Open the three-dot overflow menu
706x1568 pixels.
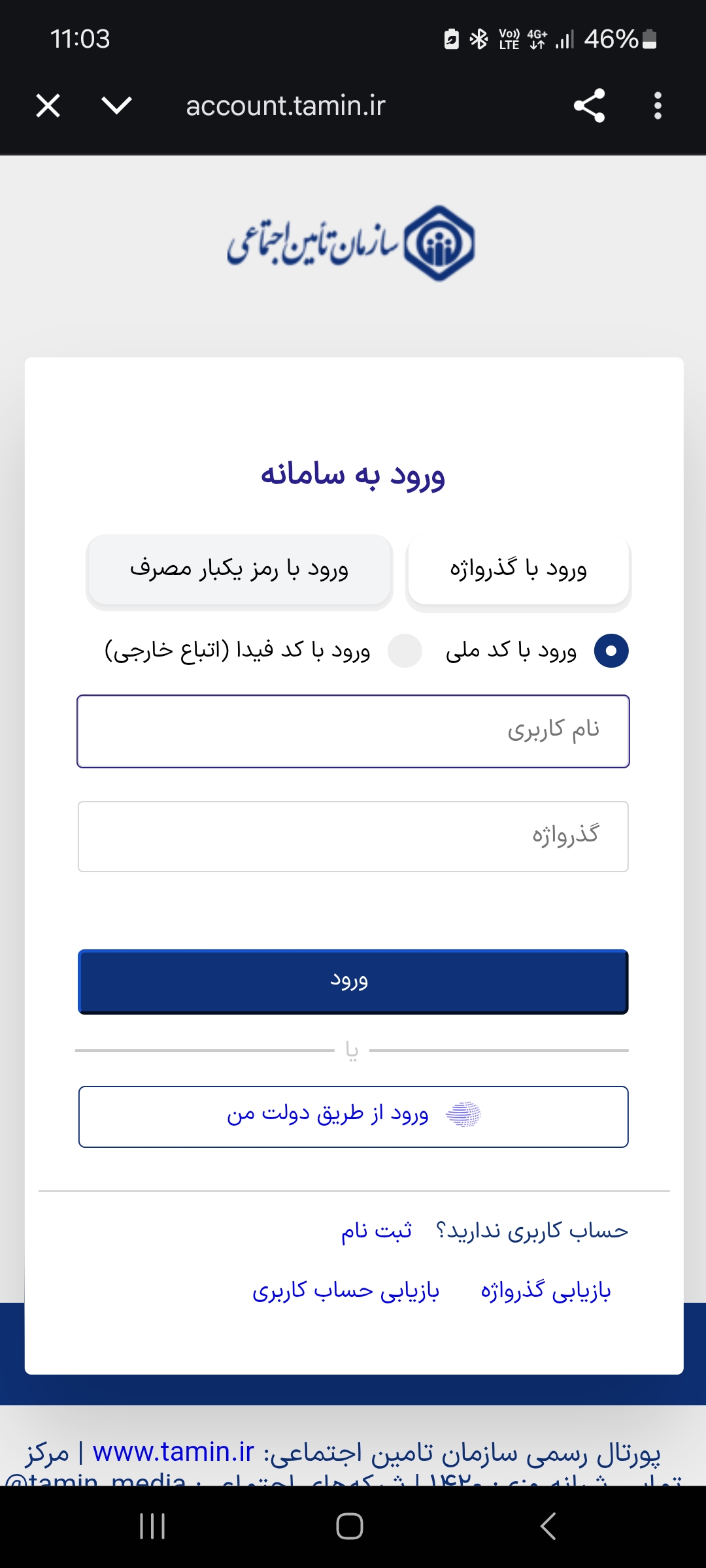tap(658, 106)
